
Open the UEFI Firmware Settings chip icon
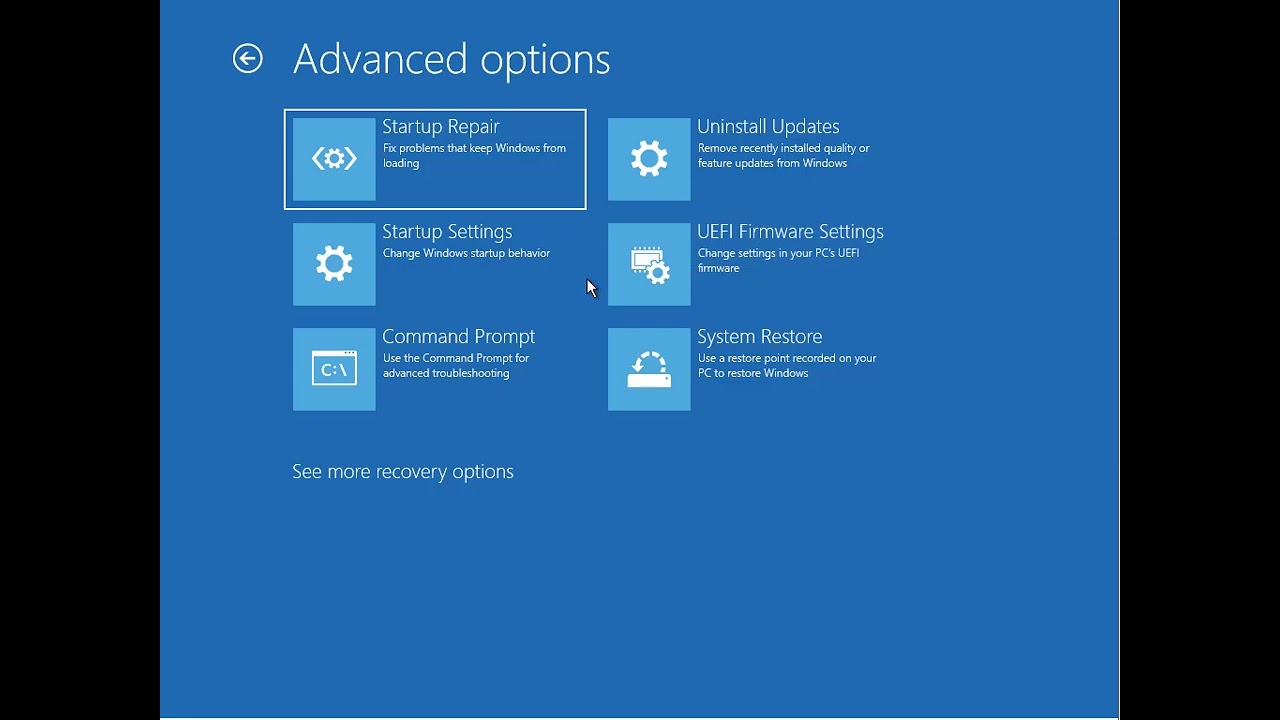(649, 264)
